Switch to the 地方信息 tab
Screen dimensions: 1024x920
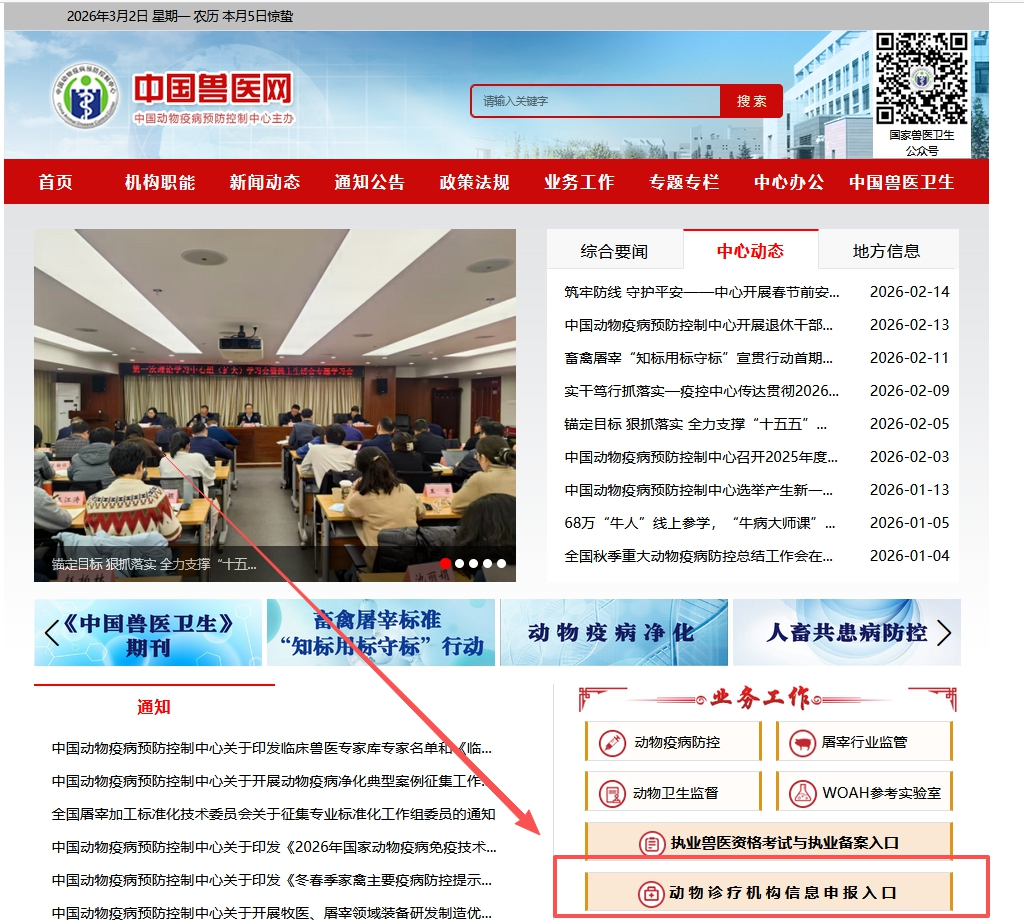point(886,251)
